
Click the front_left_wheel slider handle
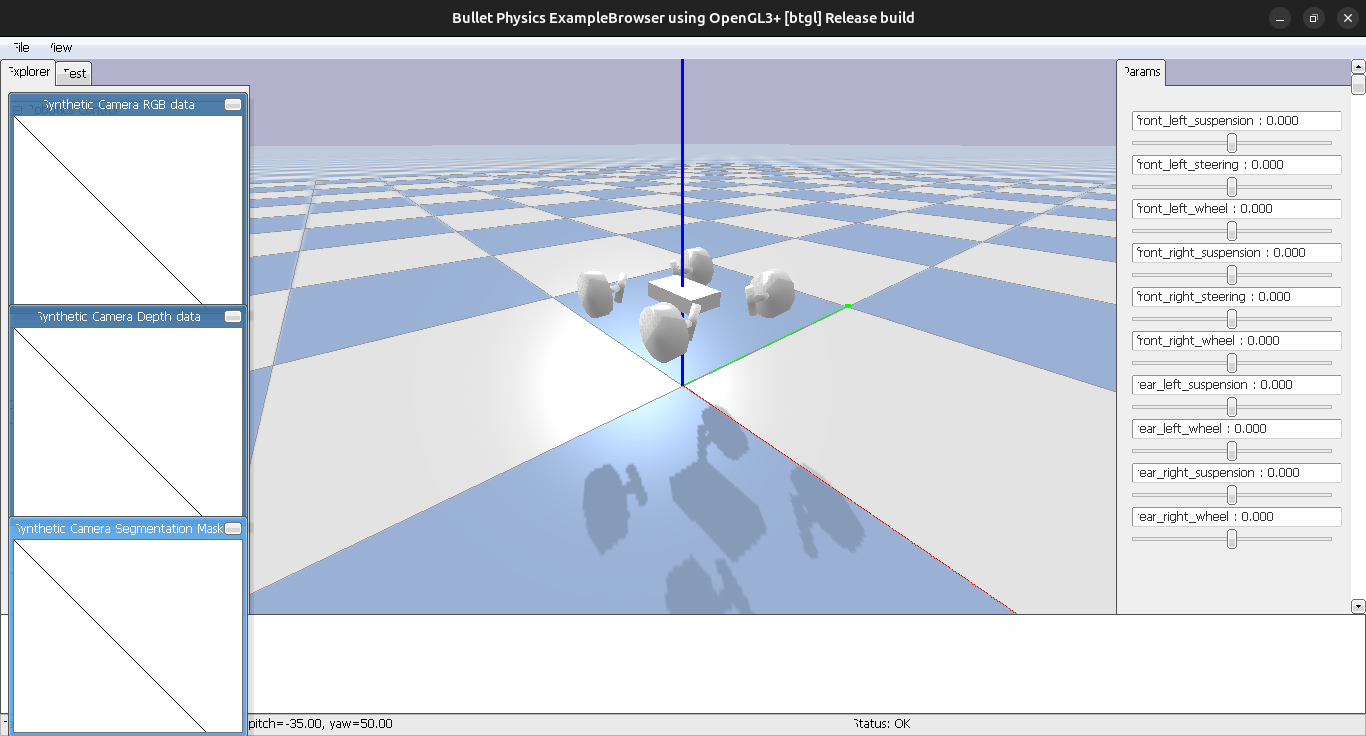pos(1232,231)
